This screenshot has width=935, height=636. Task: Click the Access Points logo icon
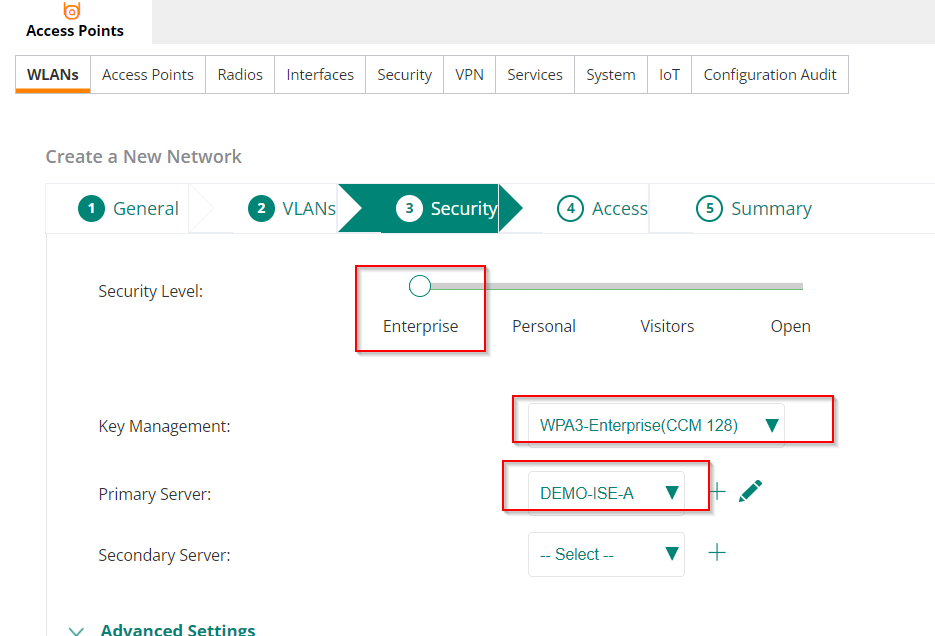(x=72, y=10)
